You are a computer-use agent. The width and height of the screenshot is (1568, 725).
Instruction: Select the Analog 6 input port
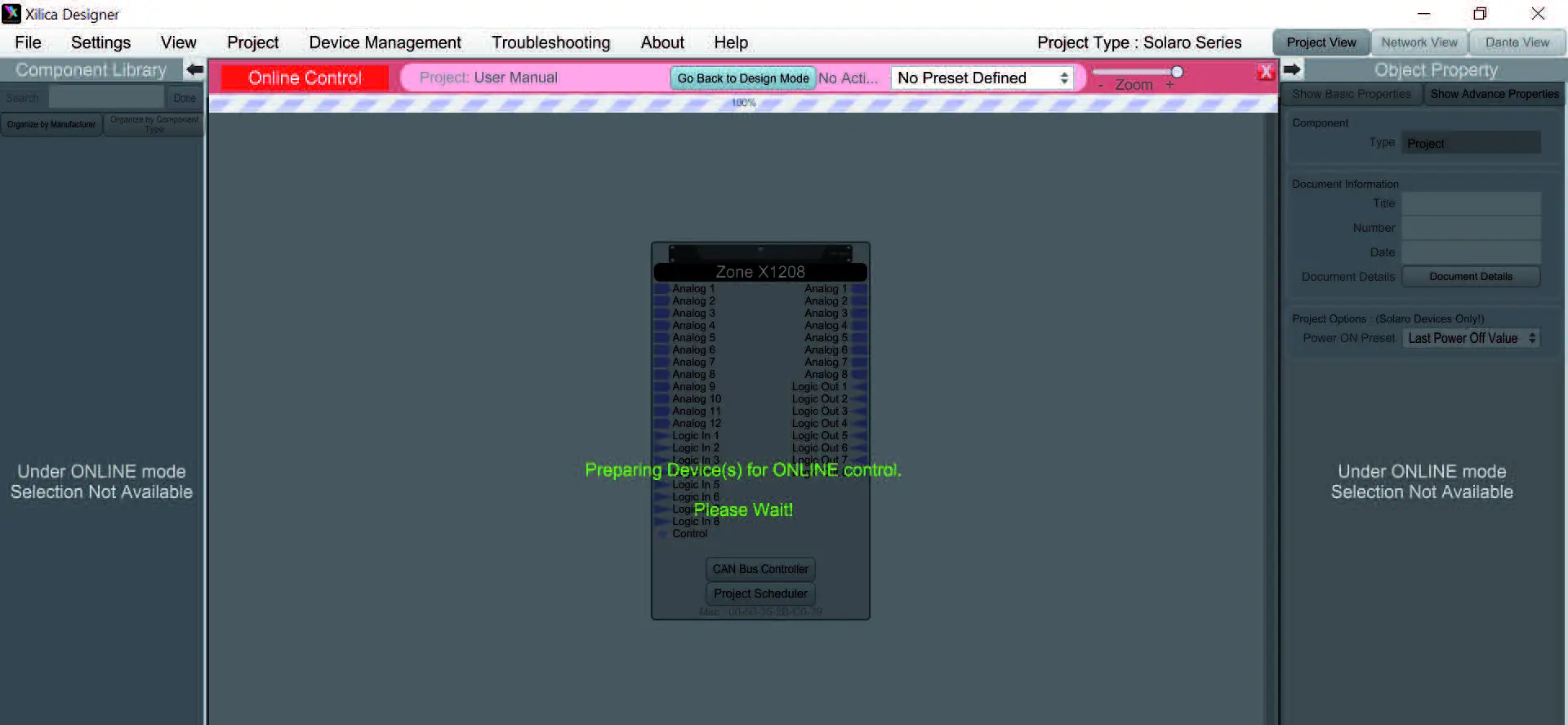pyautogui.click(x=661, y=349)
